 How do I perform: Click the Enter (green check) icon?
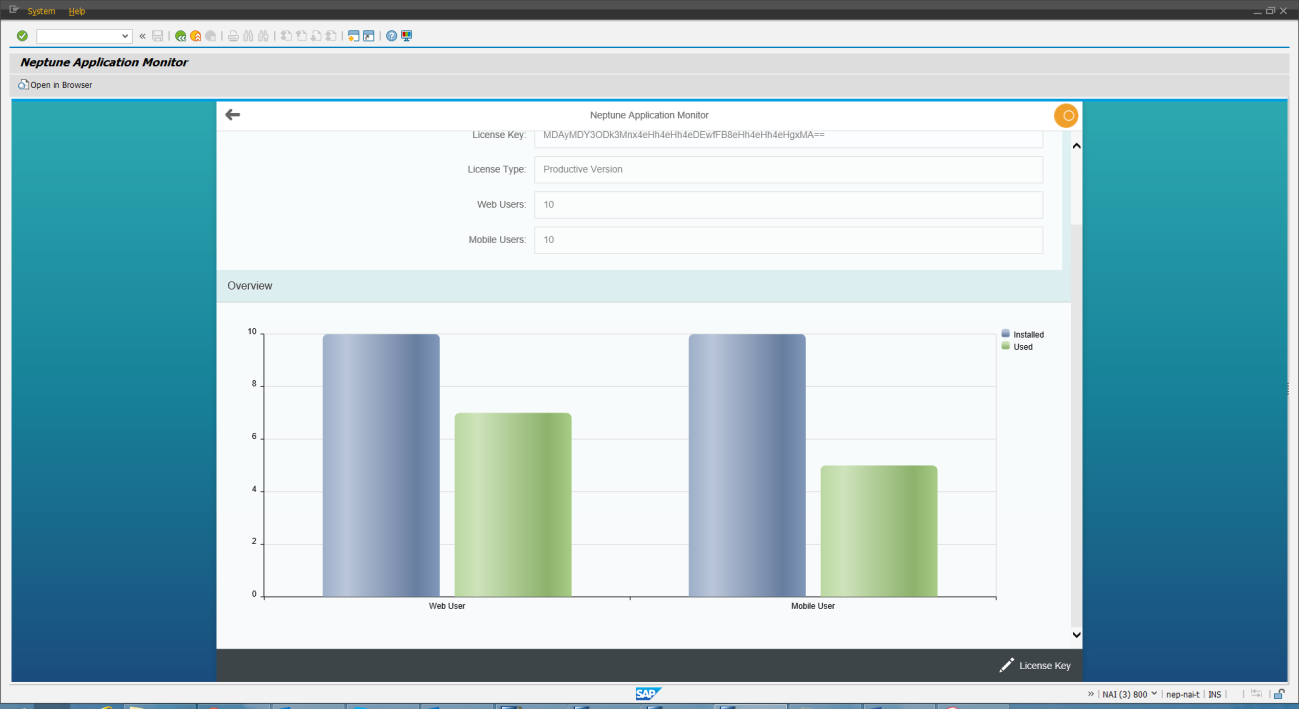(21, 35)
